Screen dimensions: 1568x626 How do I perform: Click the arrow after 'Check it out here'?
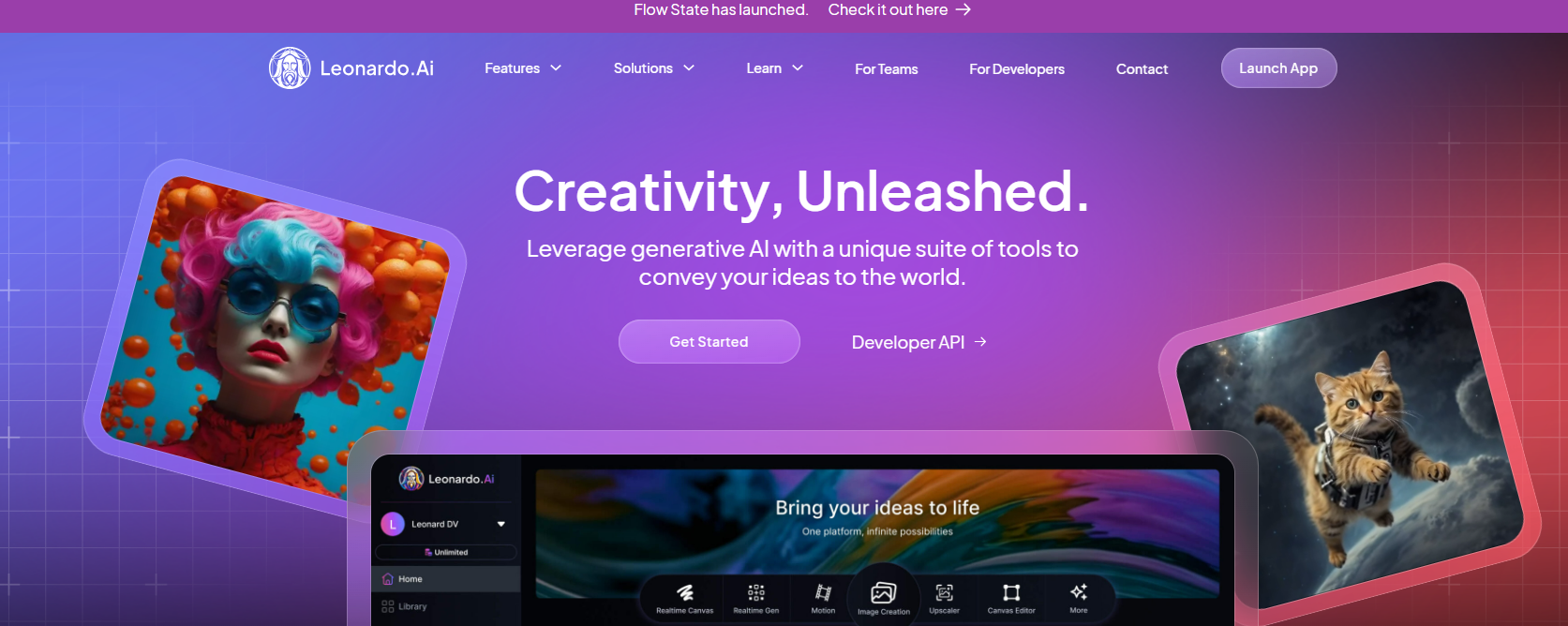963,9
